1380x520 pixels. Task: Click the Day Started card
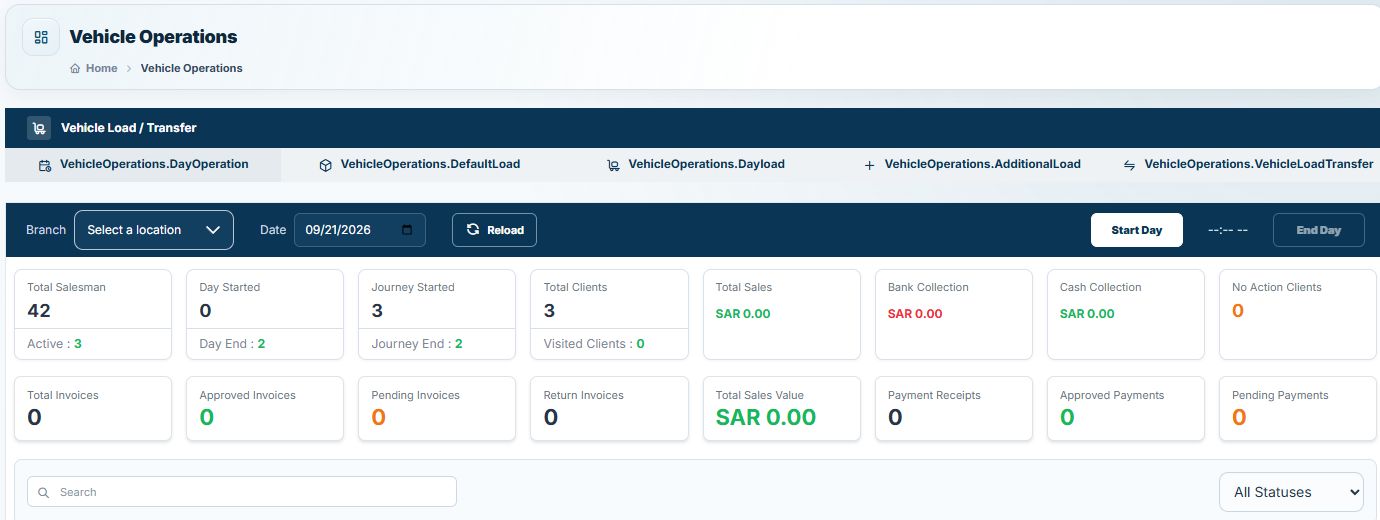tap(265, 314)
